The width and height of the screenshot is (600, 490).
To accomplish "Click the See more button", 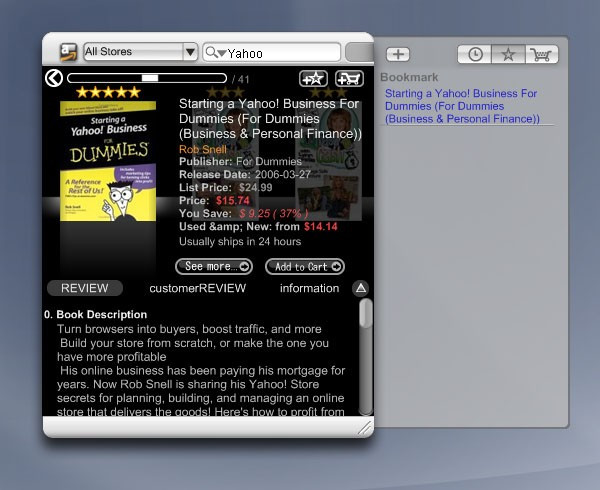I will pyautogui.click(x=214, y=266).
